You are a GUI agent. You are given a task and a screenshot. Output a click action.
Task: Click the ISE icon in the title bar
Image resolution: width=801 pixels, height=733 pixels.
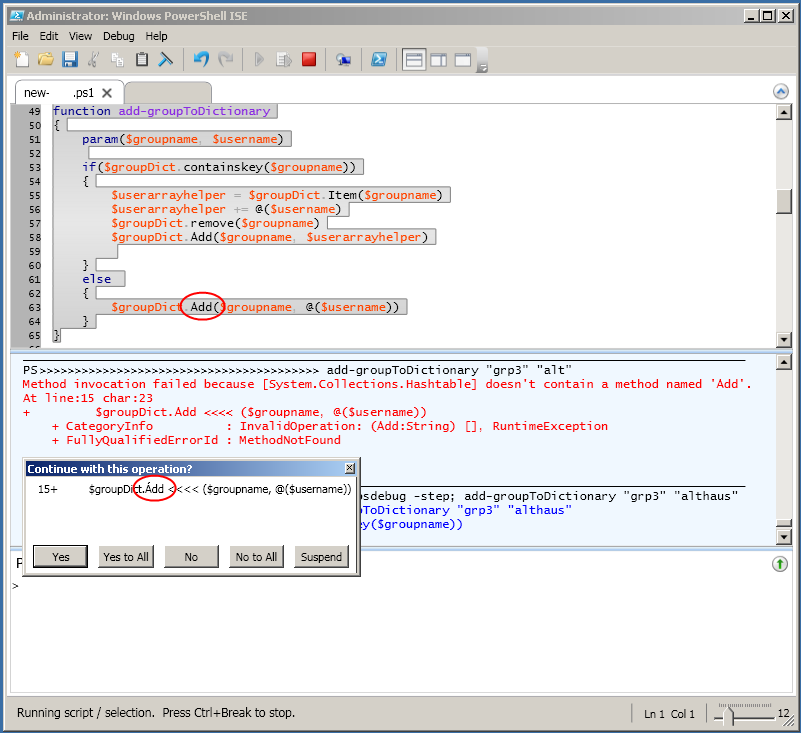point(16,16)
